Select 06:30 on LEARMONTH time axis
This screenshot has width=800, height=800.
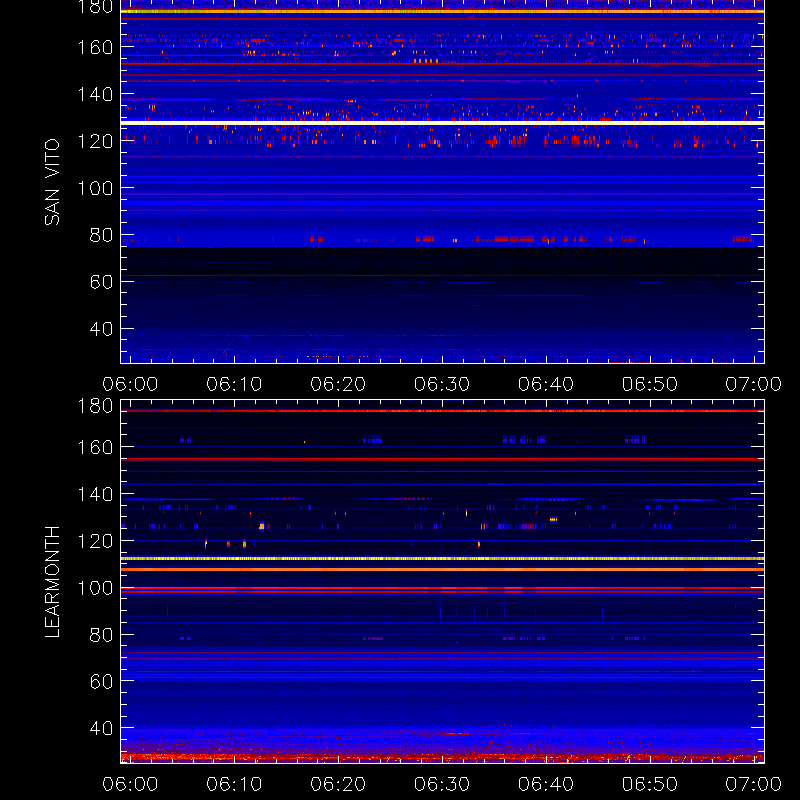(x=442, y=784)
